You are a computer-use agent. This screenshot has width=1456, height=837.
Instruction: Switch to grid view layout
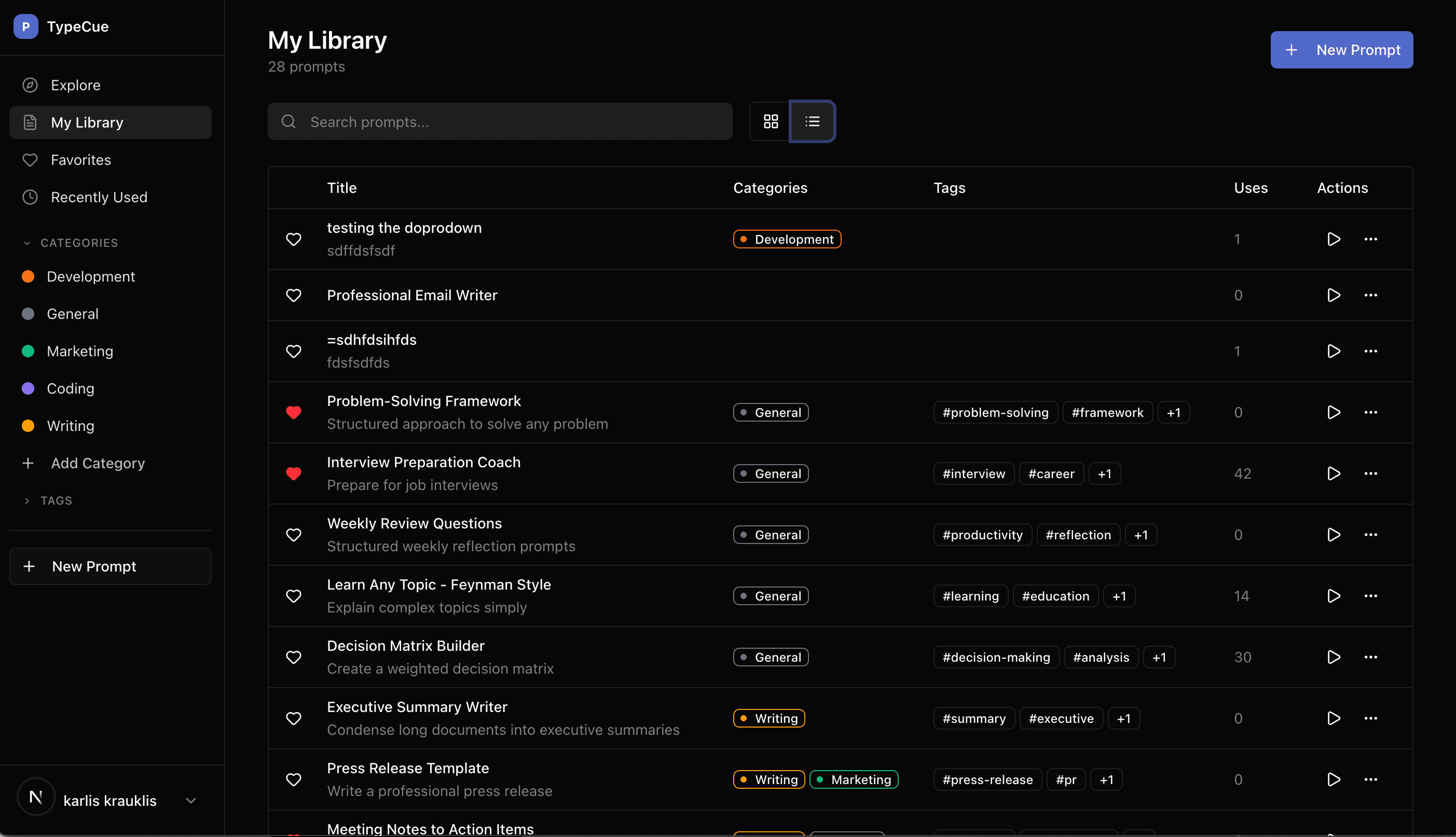click(771, 121)
